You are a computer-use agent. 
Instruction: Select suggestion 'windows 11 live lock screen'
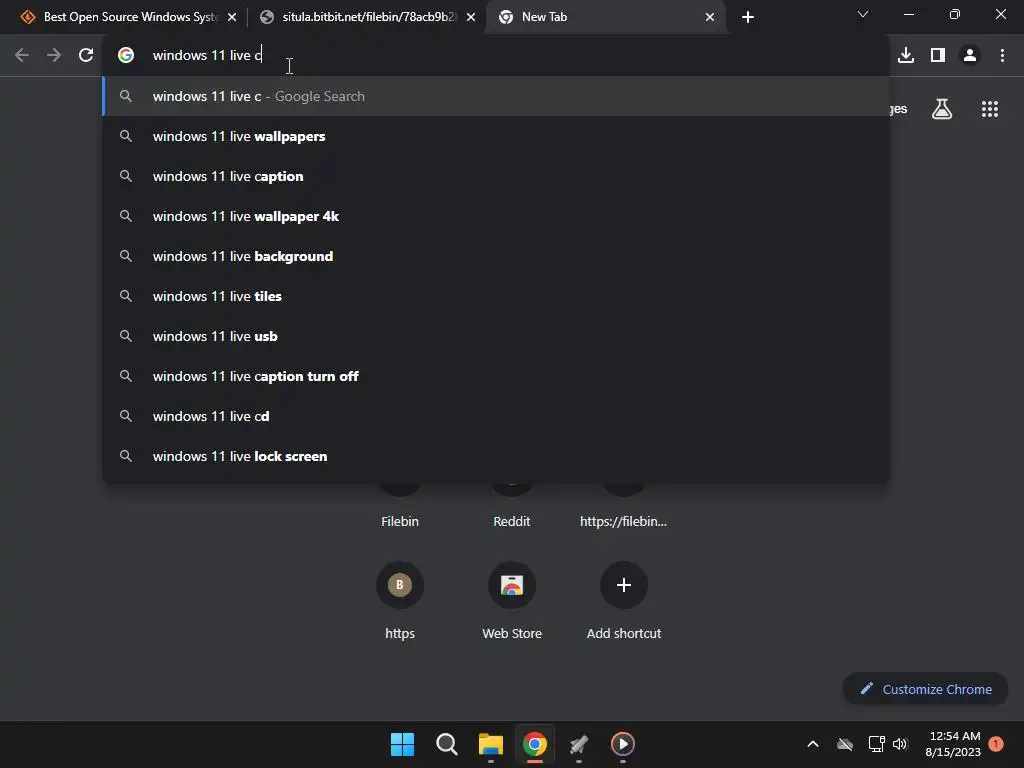(496, 456)
